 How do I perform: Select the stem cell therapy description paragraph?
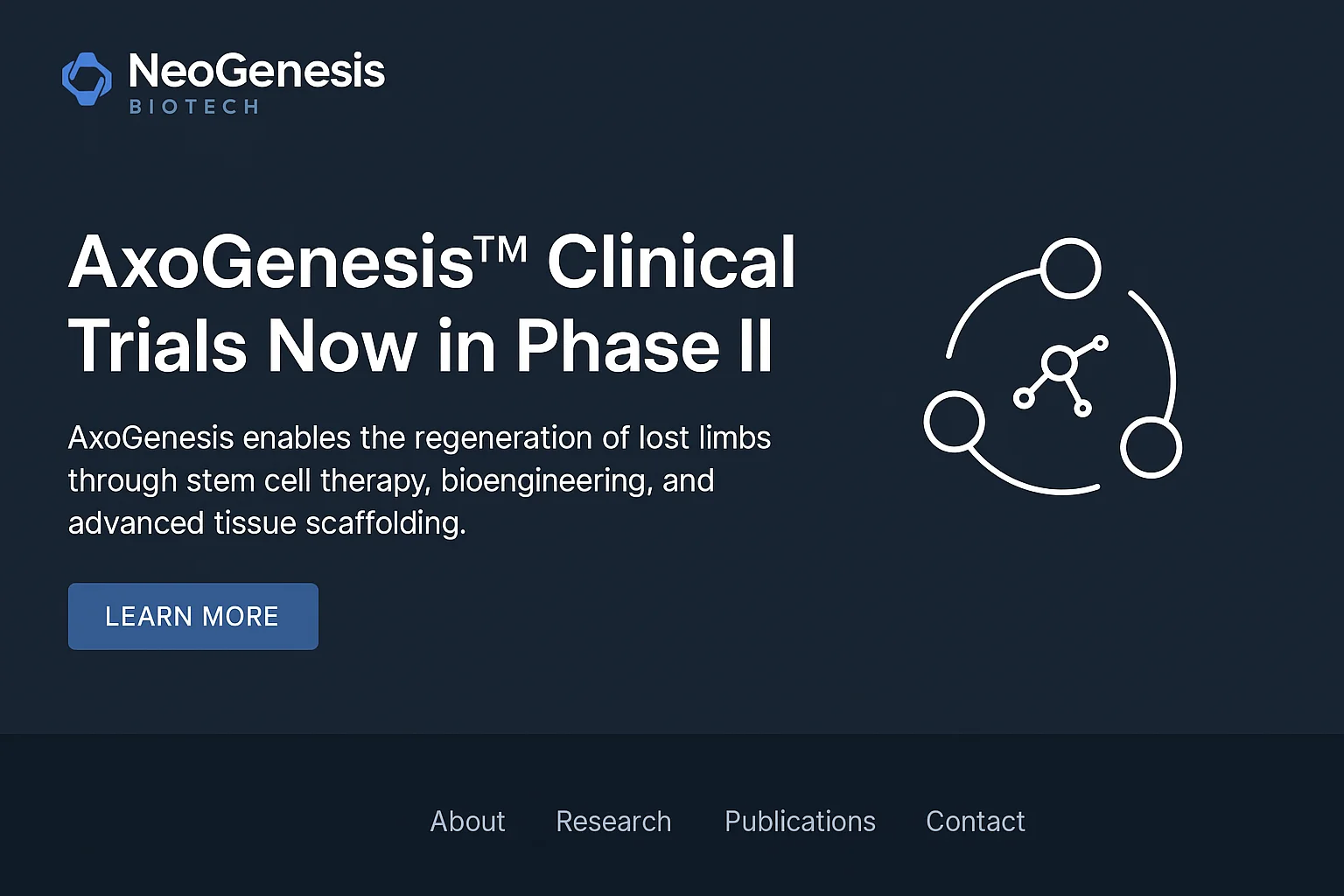[420, 479]
